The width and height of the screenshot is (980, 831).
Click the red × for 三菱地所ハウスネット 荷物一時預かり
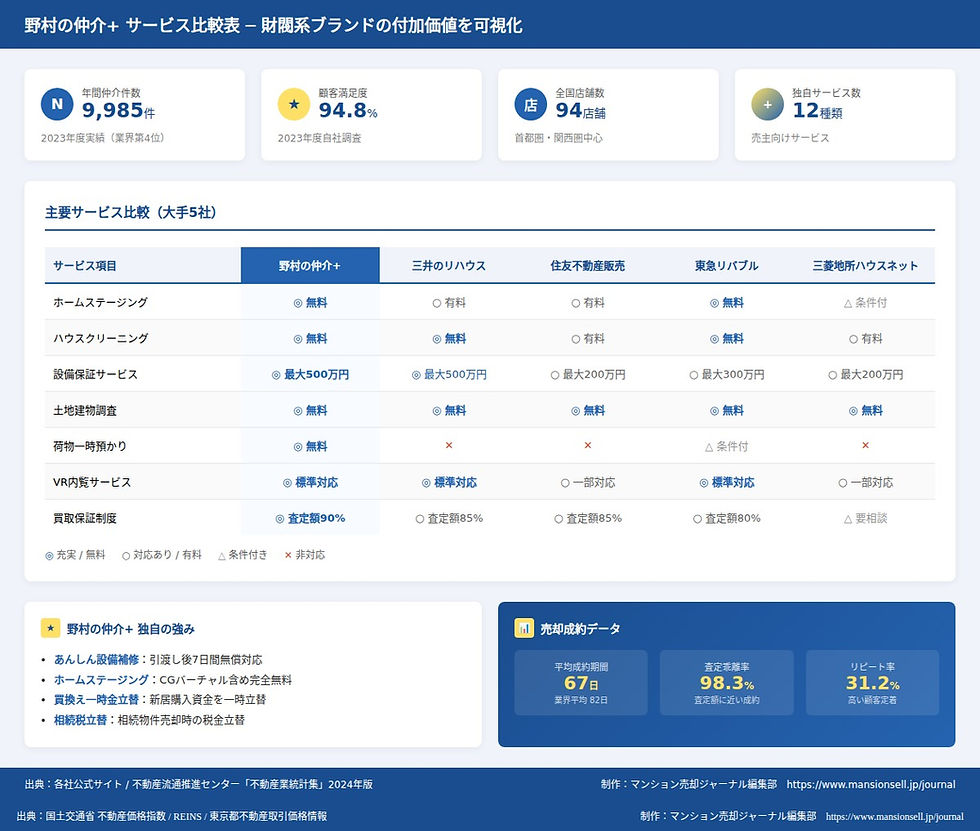866,445
